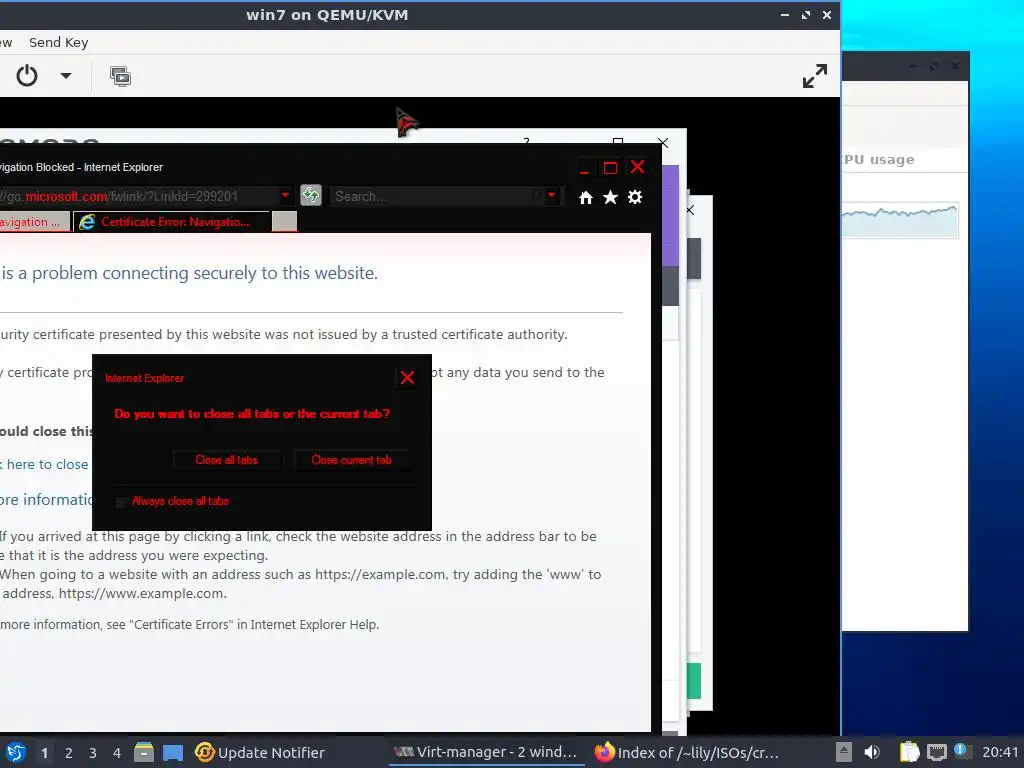Switch to workspace 4
The image size is (1024, 768).
tap(117, 753)
